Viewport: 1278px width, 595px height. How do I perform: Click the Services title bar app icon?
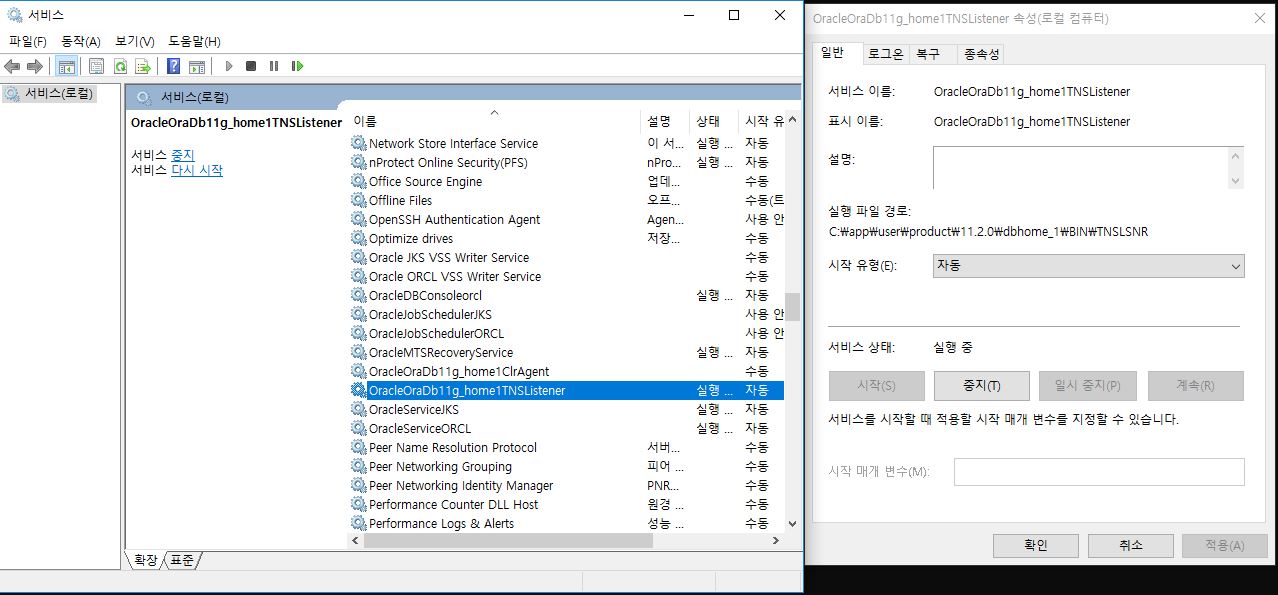15,15
